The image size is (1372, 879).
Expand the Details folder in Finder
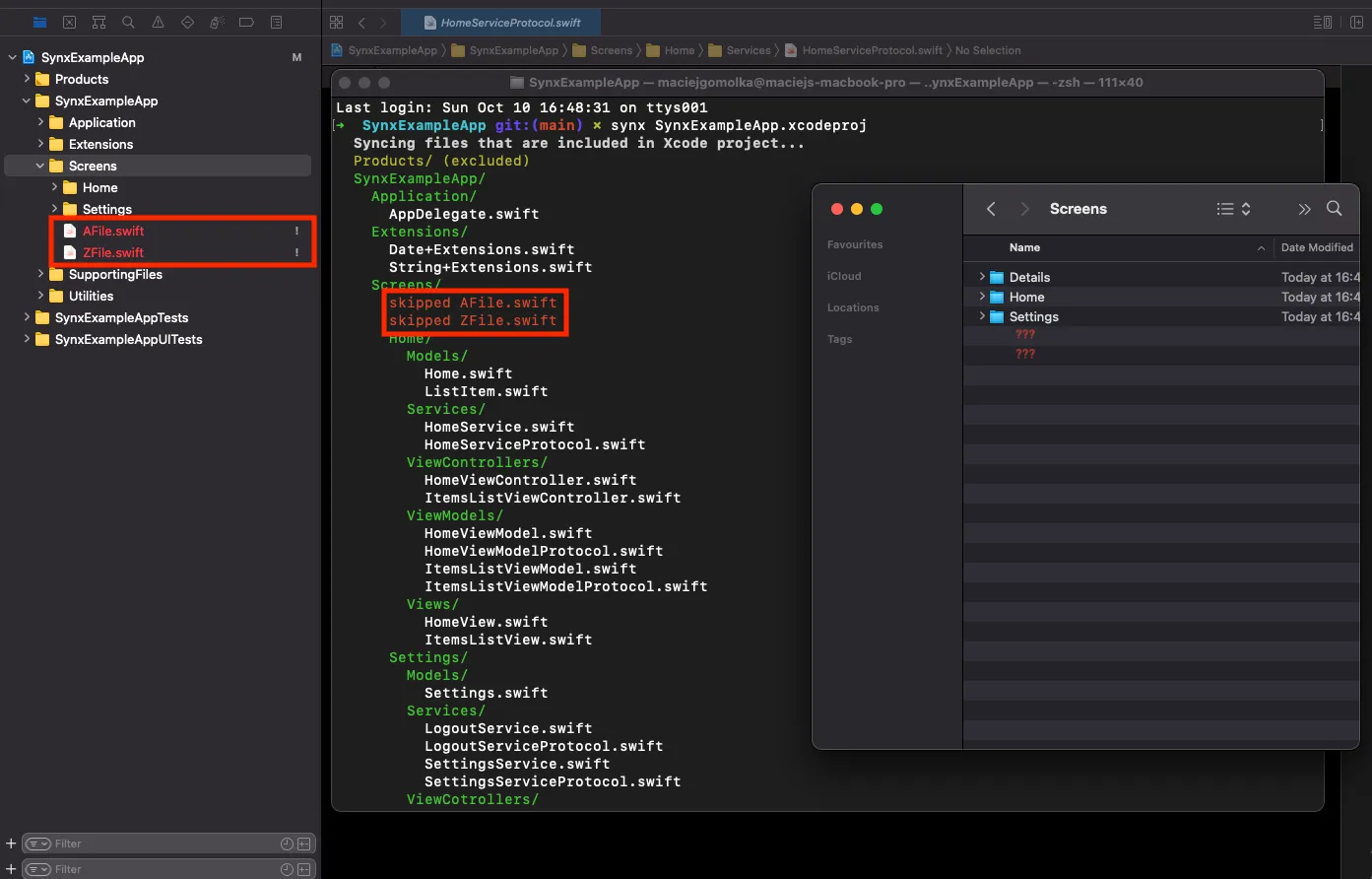click(x=981, y=277)
